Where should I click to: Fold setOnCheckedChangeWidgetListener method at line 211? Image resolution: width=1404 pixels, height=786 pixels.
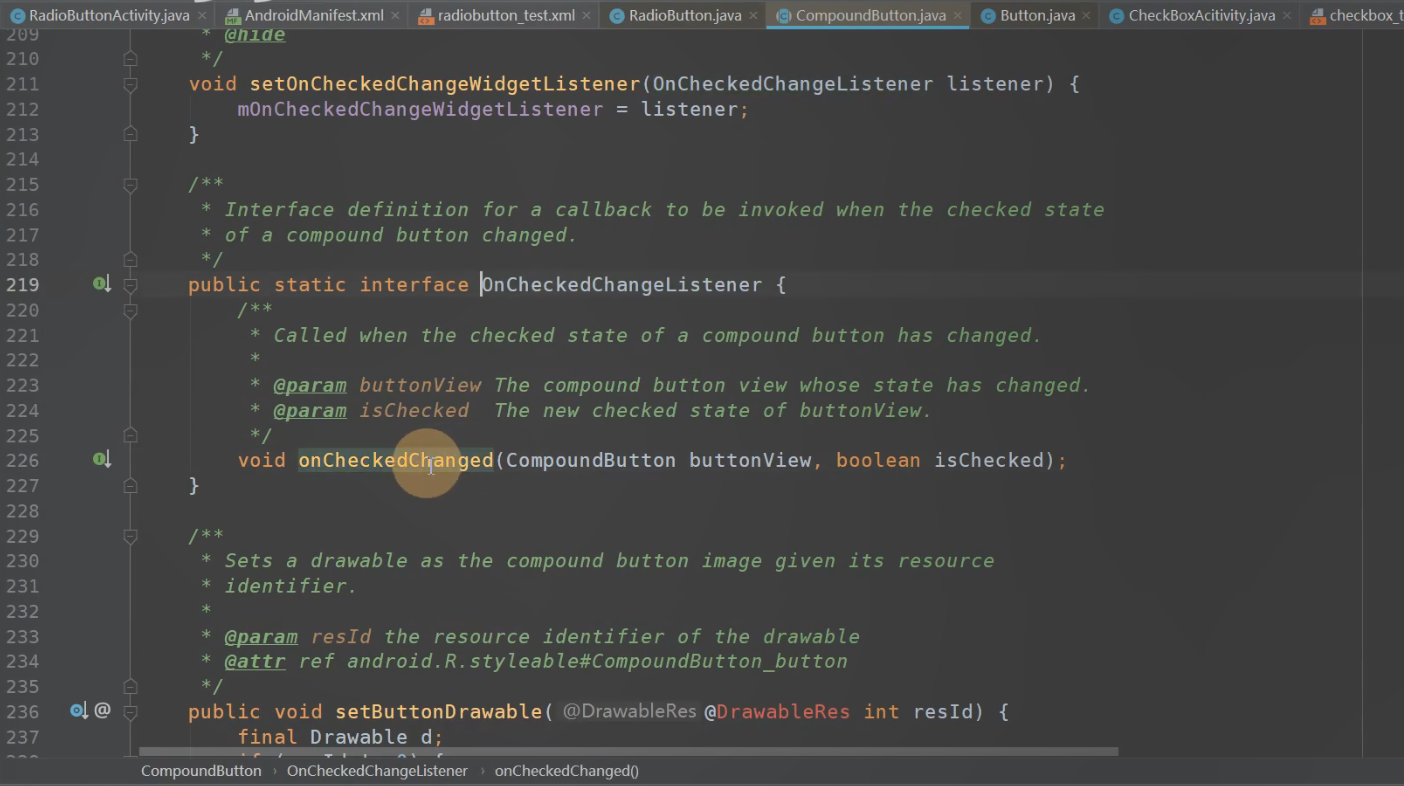[x=130, y=86]
